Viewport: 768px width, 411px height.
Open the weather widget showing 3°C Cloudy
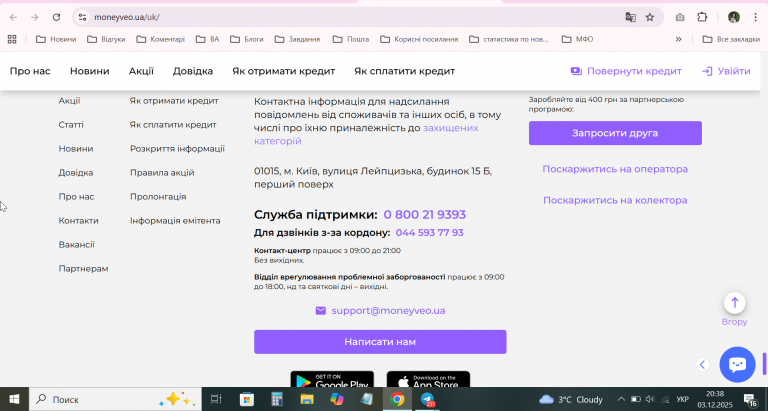[x=571, y=399]
